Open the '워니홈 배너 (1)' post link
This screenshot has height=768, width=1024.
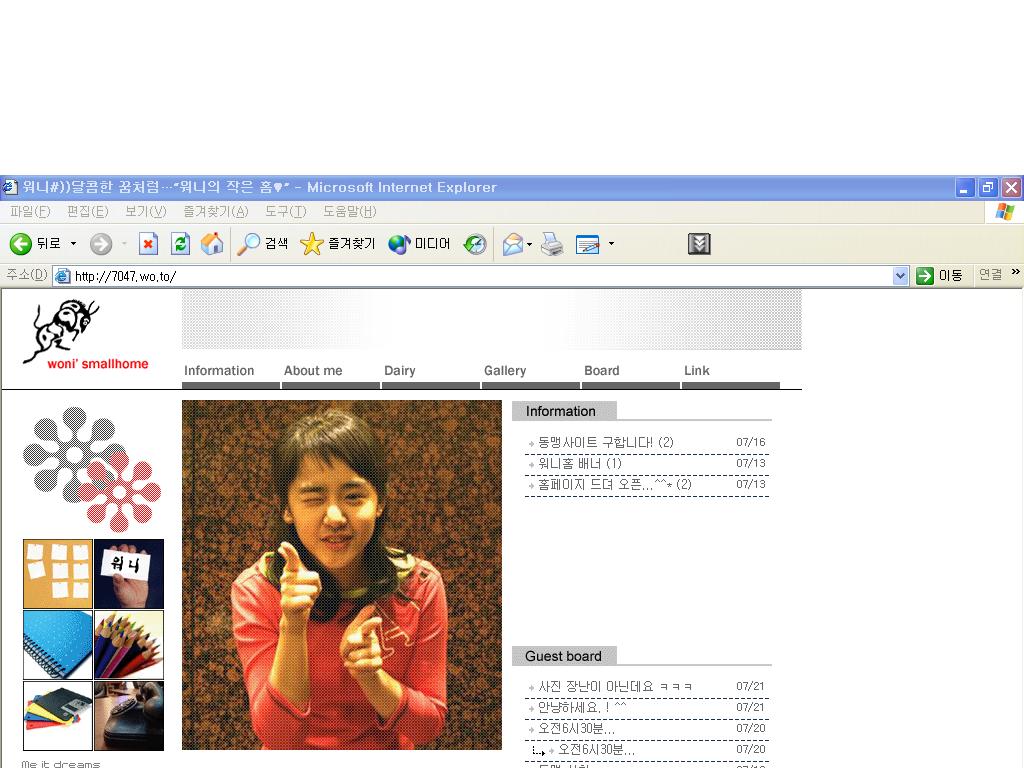pos(580,463)
